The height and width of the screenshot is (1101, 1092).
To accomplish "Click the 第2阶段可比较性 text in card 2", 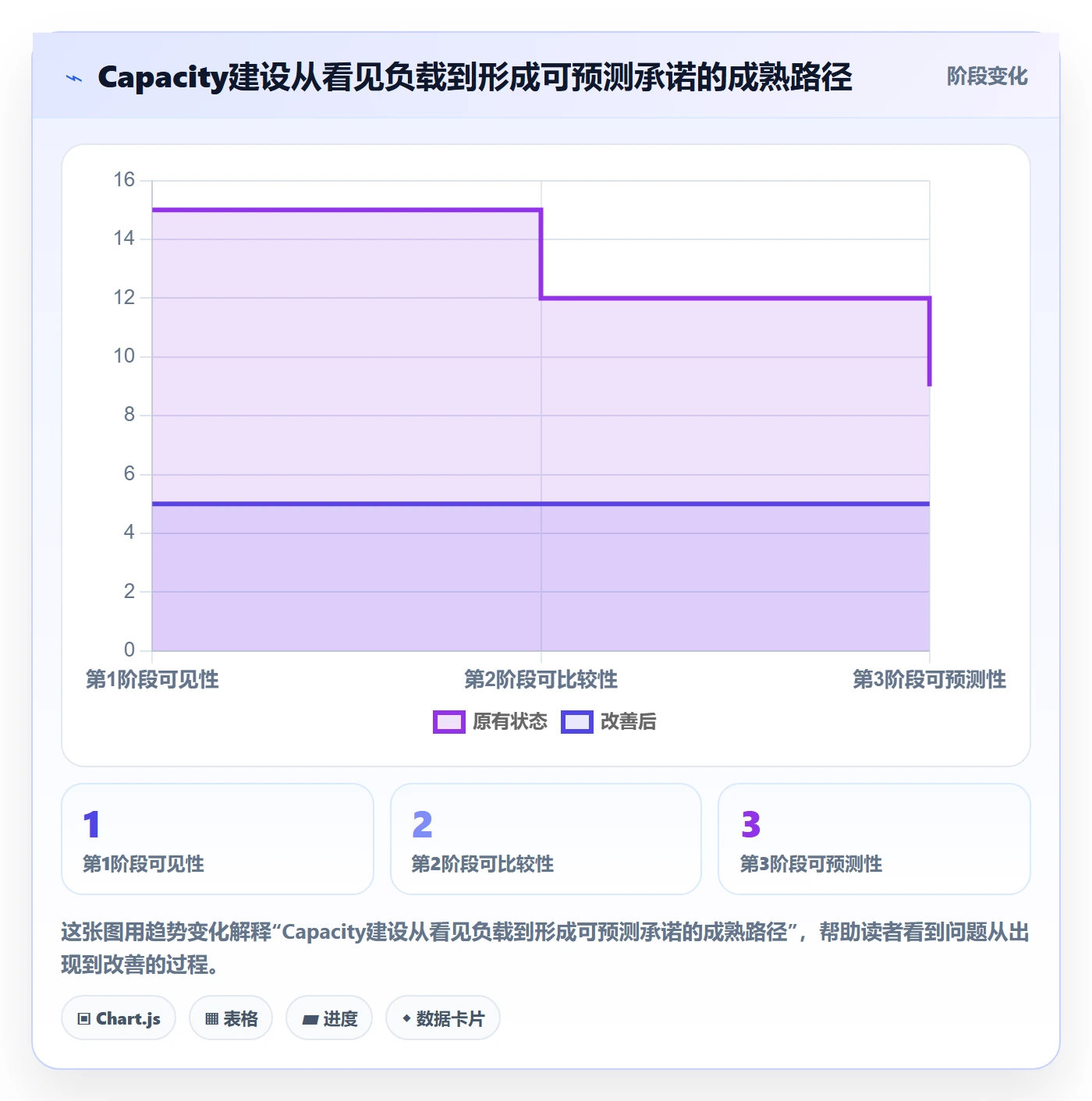I will [x=483, y=864].
